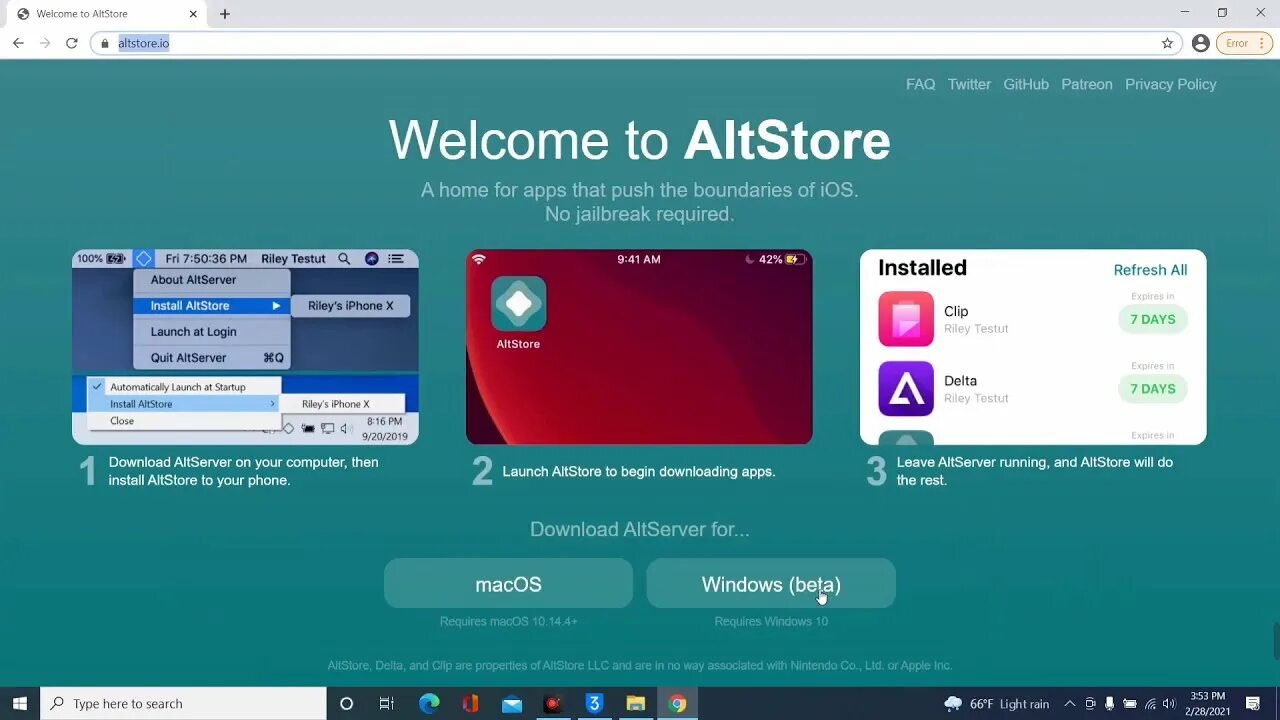Open the GitHub link

point(1026,84)
